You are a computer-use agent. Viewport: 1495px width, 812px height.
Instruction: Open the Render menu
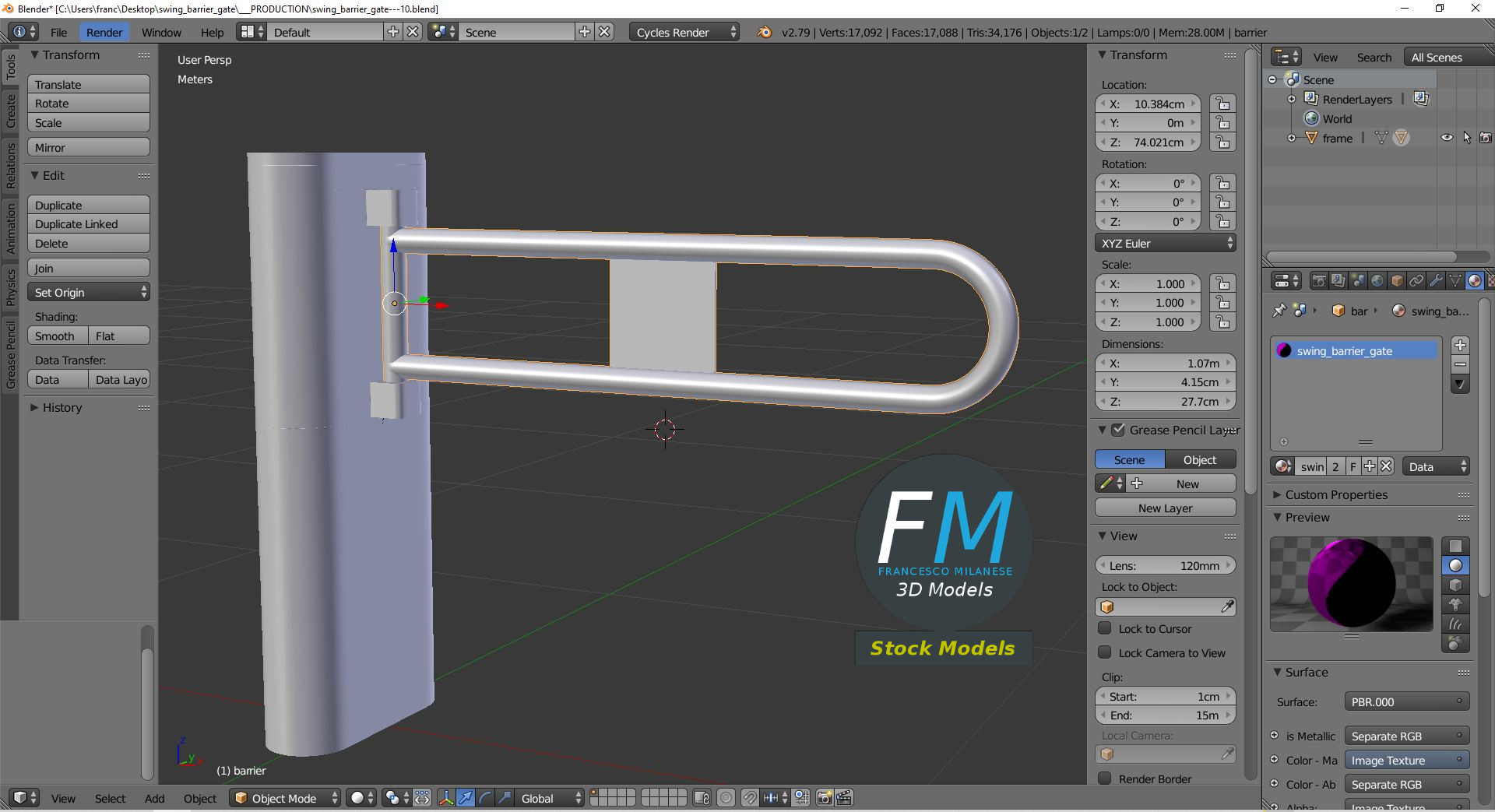click(104, 32)
